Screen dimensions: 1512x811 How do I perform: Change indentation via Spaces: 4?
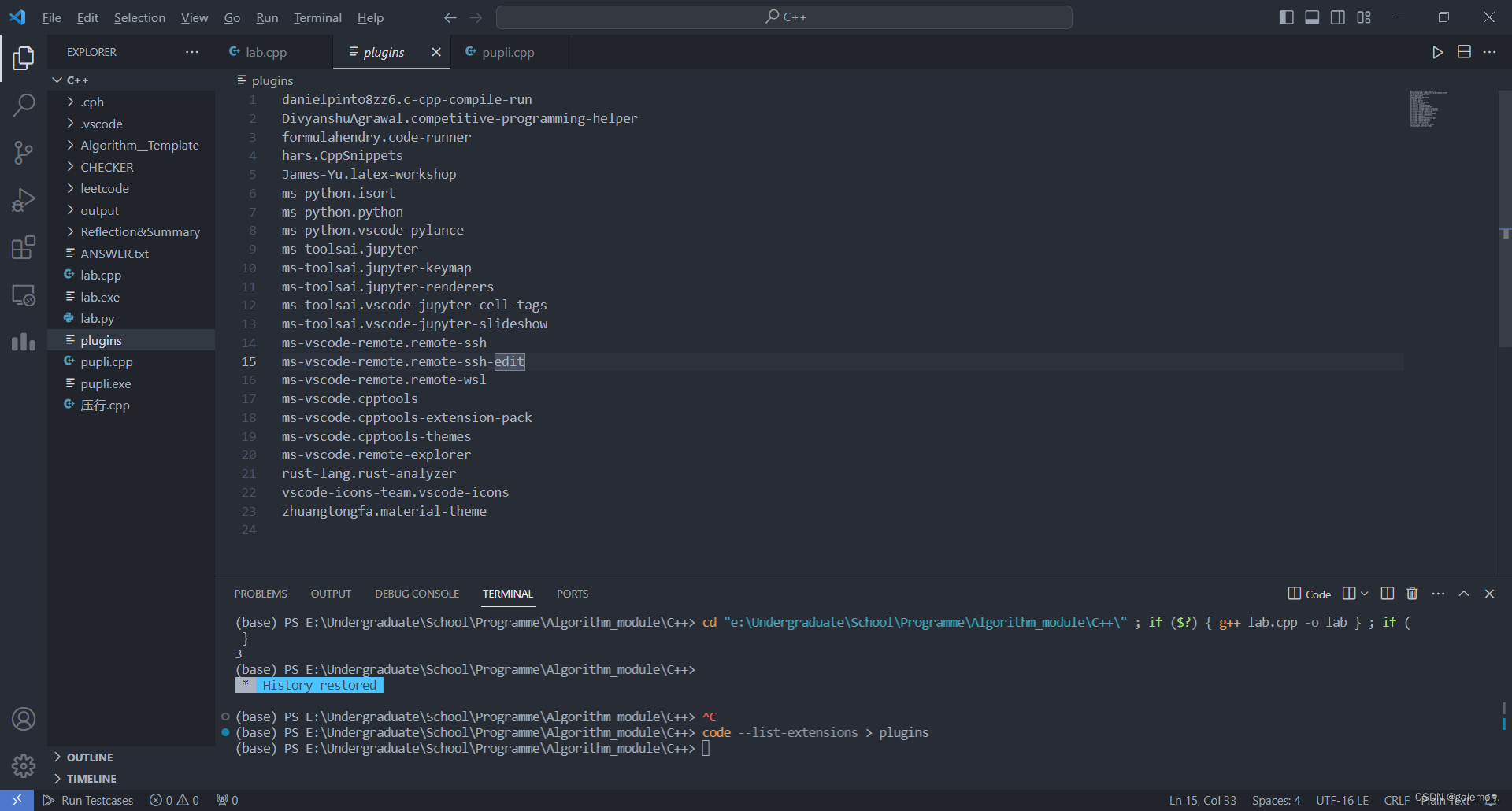[x=1276, y=800]
